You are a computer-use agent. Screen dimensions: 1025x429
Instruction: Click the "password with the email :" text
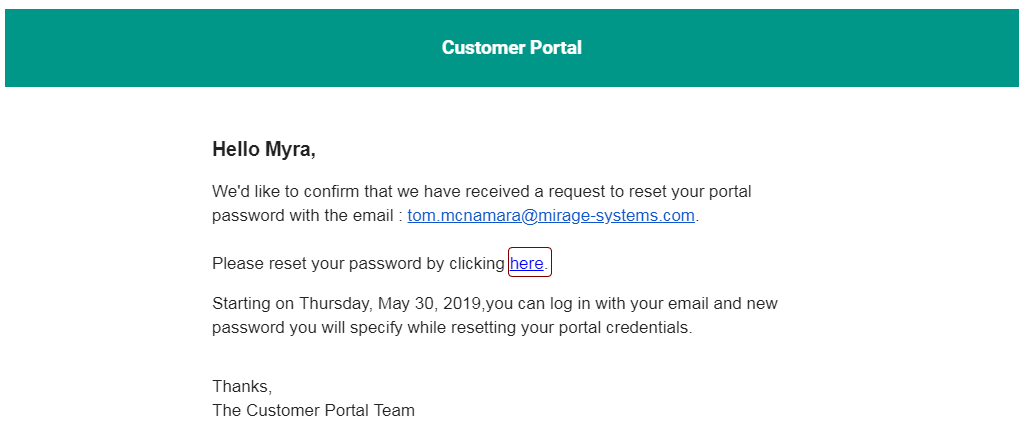[x=307, y=216]
